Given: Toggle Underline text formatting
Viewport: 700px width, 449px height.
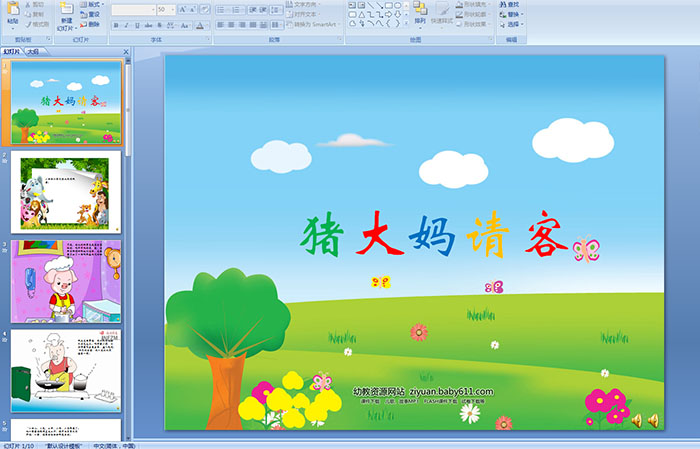Looking at the screenshot, I should coord(139,24).
